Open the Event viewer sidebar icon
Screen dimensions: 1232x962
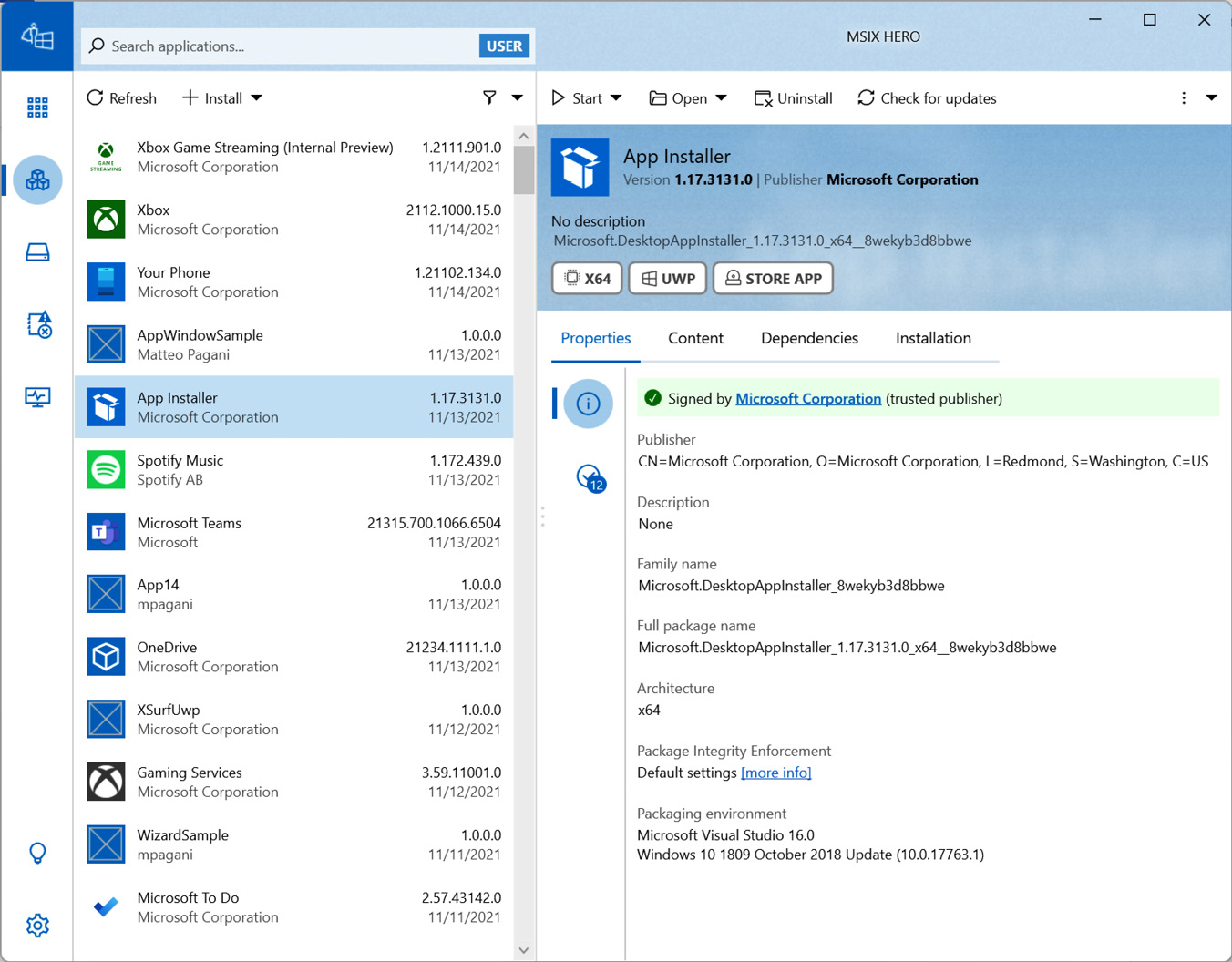(39, 324)
